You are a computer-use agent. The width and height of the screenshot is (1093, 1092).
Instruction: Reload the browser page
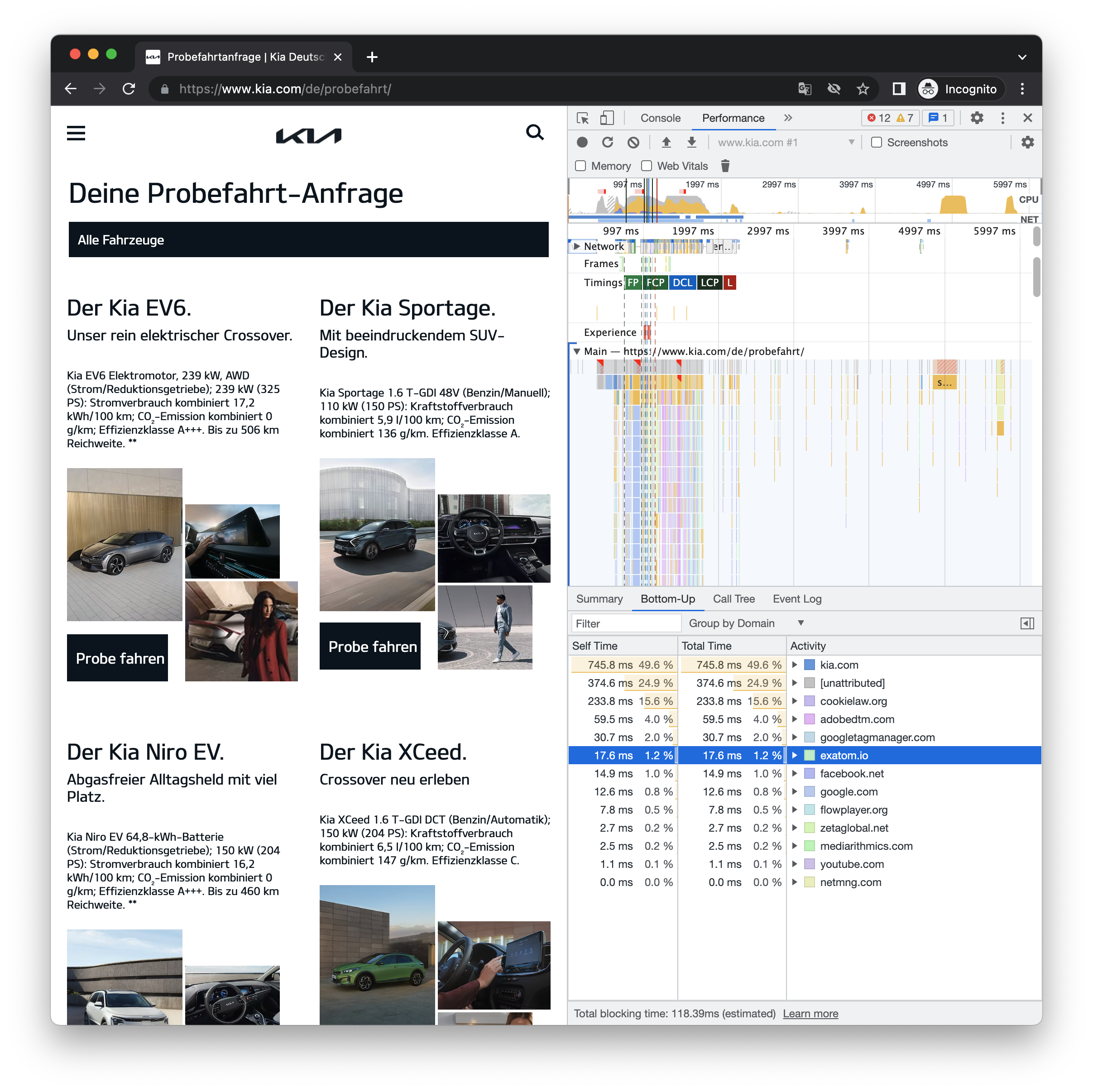[x=129, y=89]
